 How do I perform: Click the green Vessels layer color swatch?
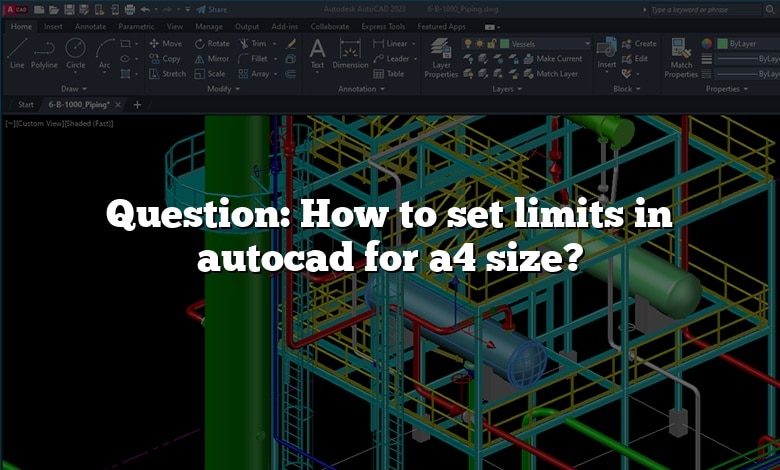point(504,44)
